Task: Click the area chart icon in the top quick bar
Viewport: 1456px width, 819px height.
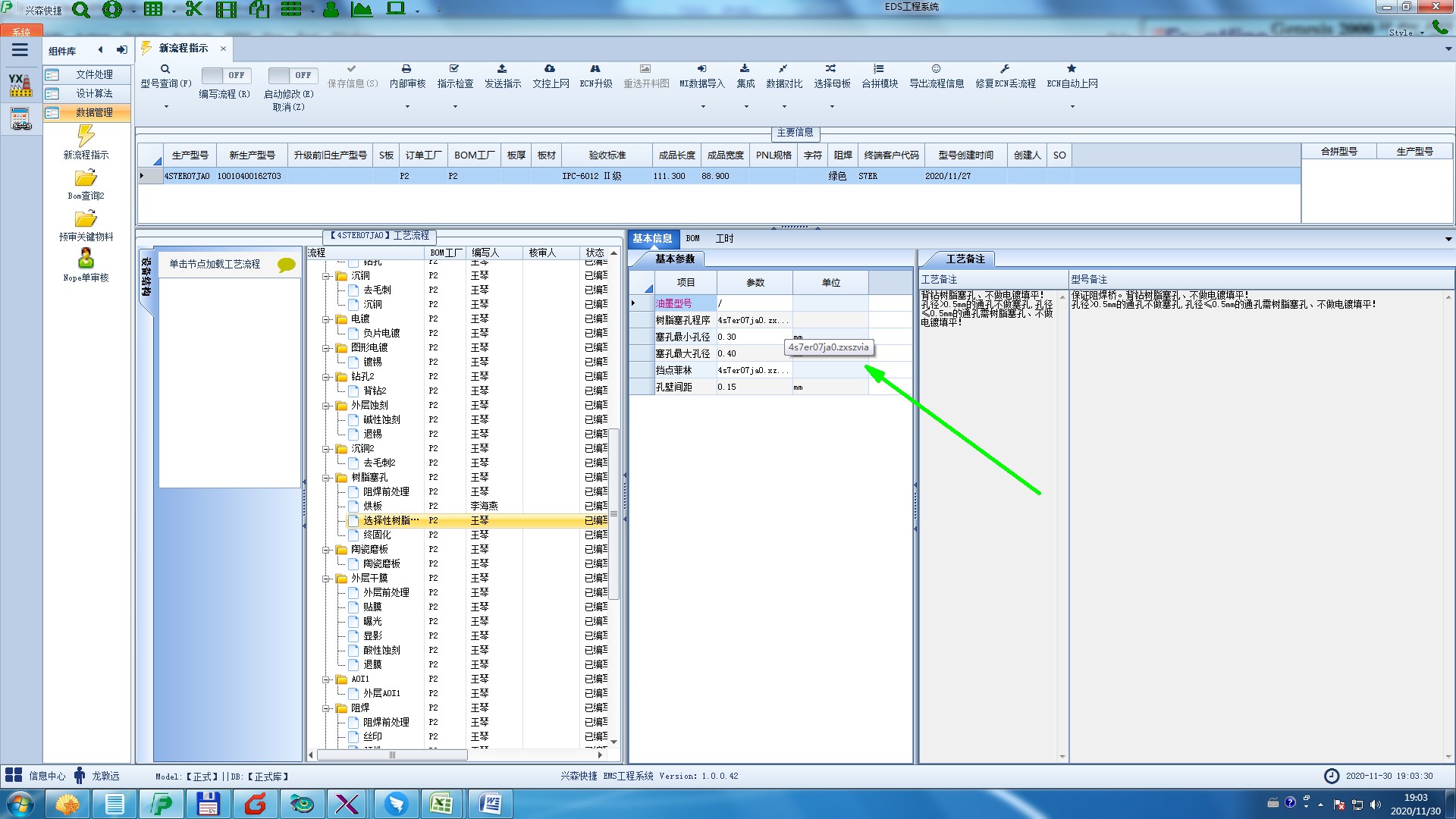Action: 362,10
